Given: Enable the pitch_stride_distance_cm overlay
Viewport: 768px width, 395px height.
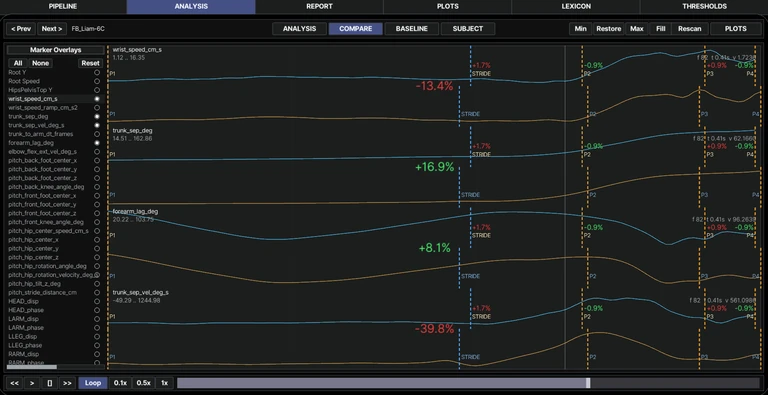Looking at the screenshot, I should (x=97, y=293).
